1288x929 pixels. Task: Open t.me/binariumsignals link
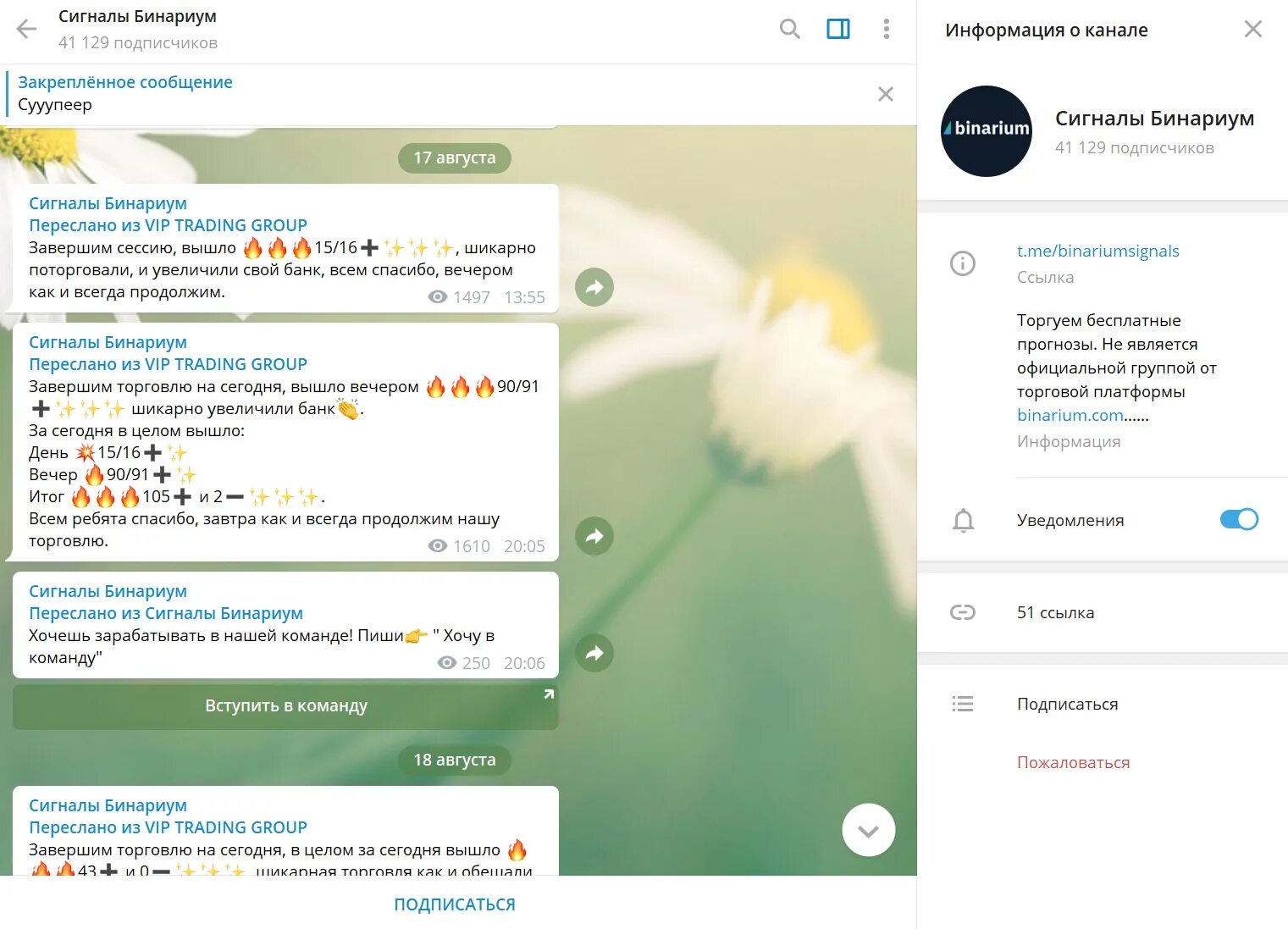point(1098,251)
